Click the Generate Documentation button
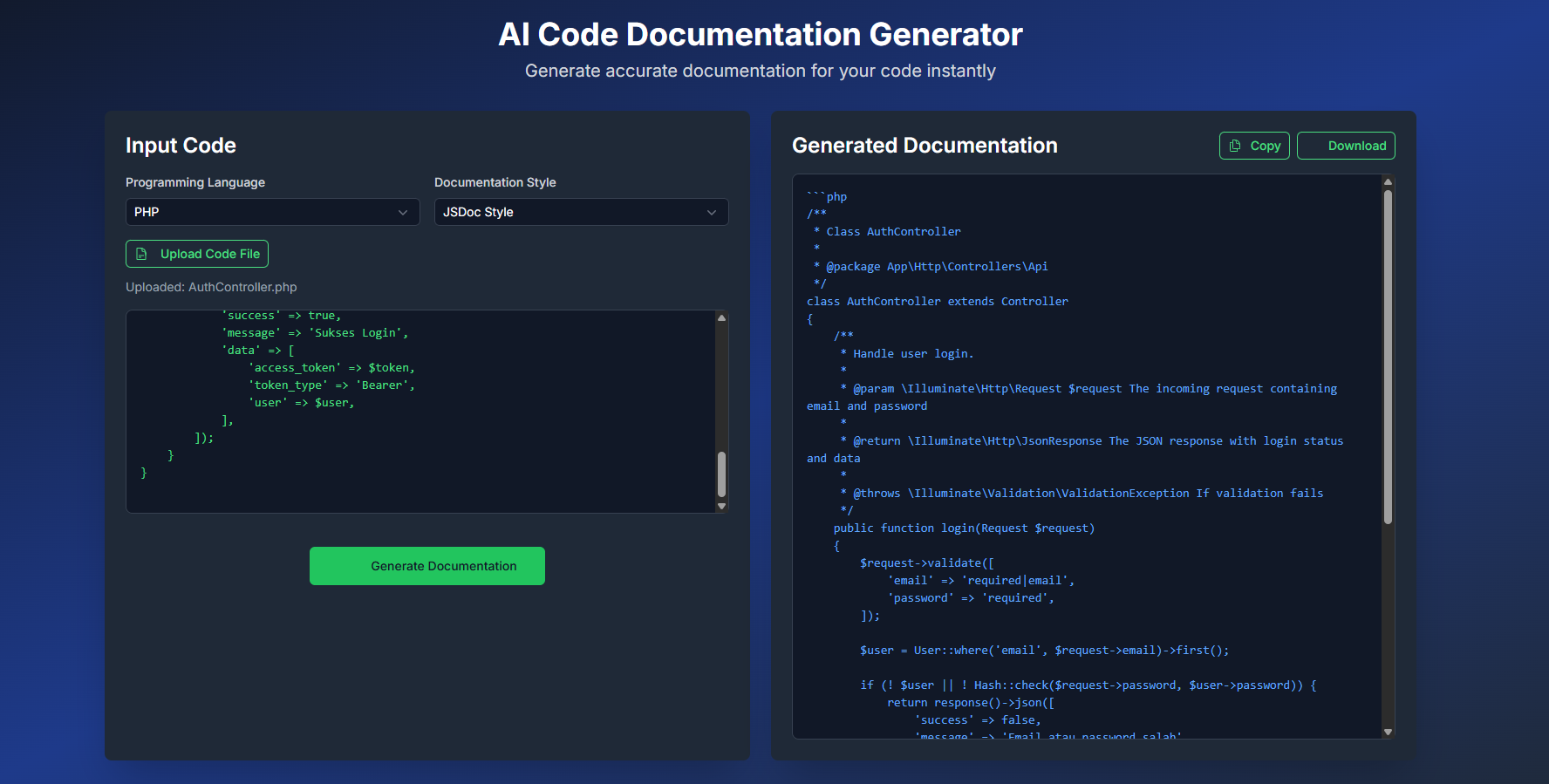Viewport: 1549px width, 784px height. click(x=427, y=566)
